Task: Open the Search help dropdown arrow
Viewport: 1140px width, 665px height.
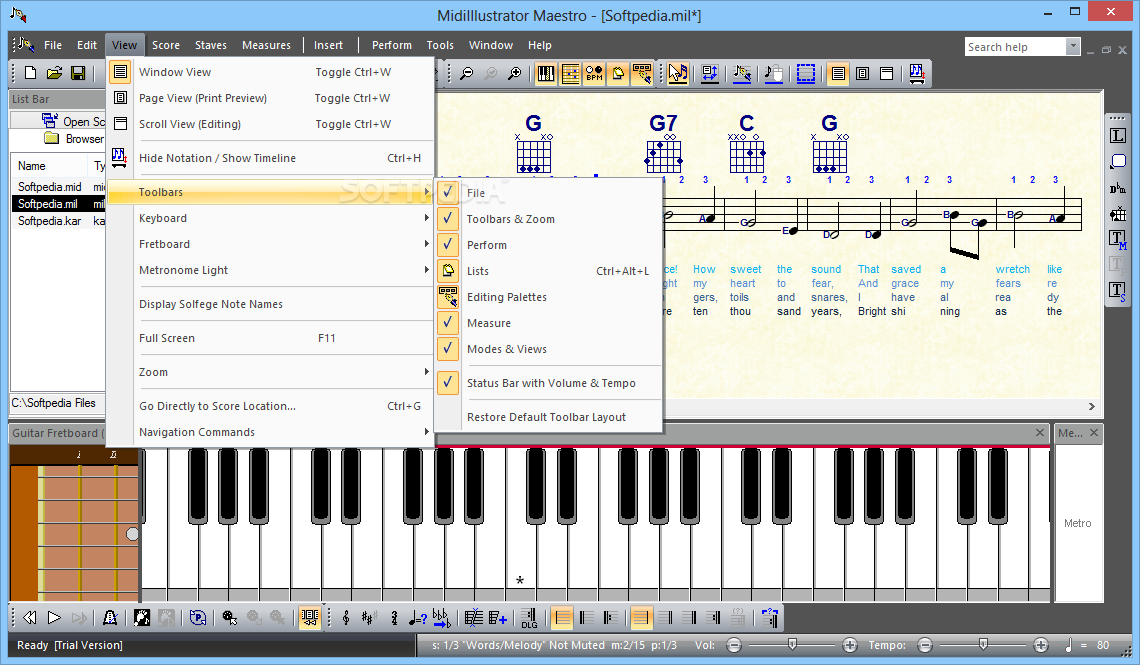Action: coord(1072,47)
